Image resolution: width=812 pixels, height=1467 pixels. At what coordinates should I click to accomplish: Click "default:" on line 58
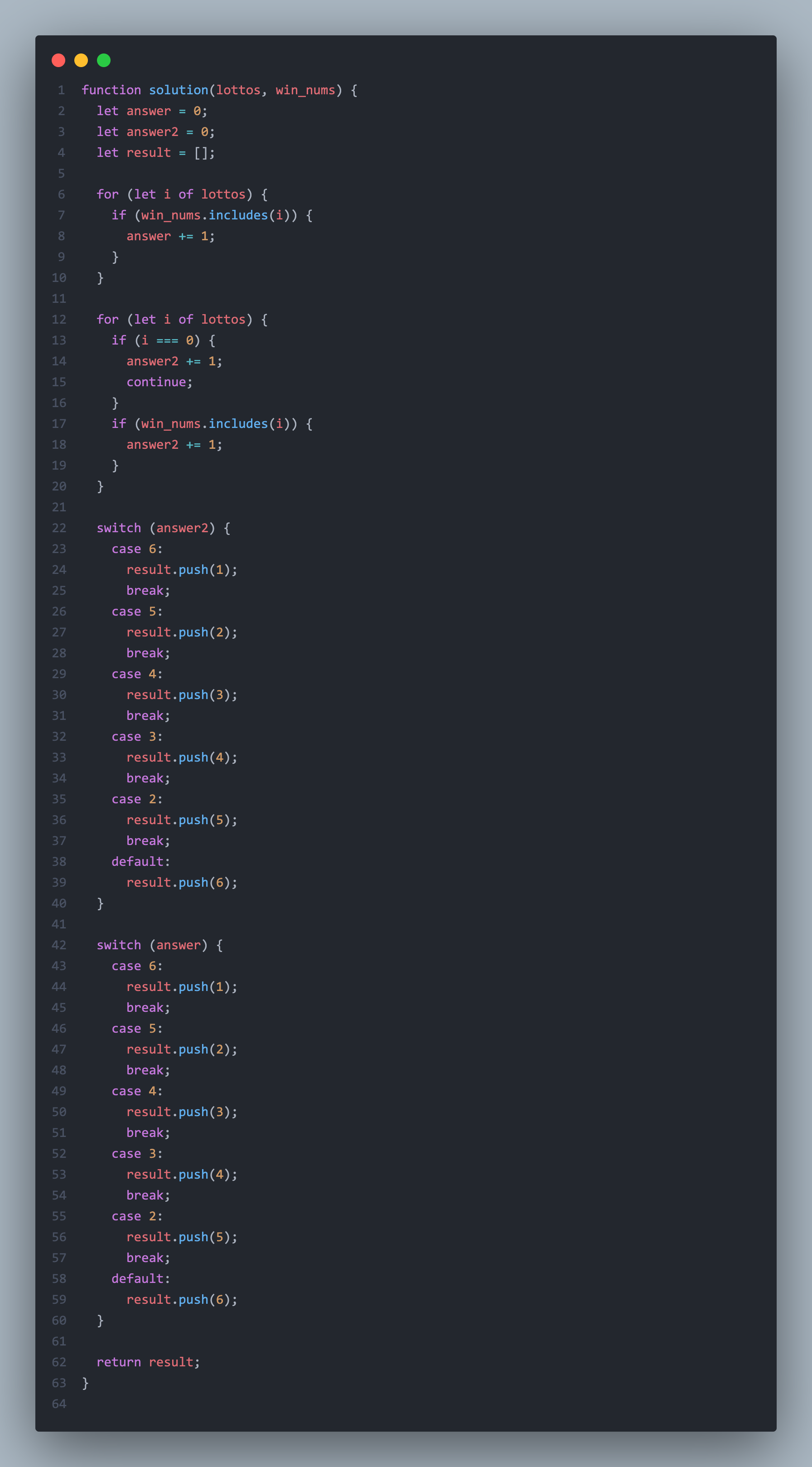tap(141, 1278)
